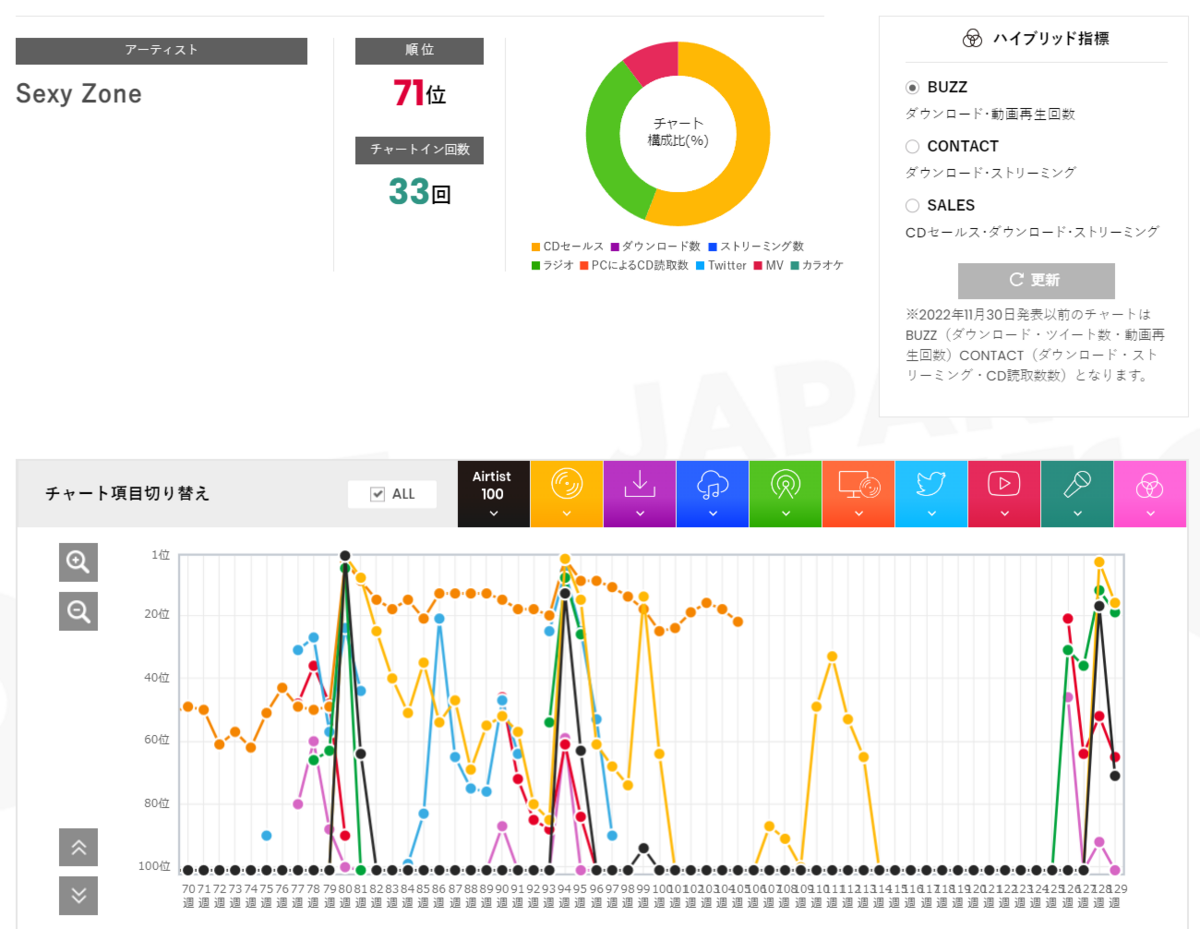Click the Twitter legend color square
This screenshot has width=1200, height=929.
[x=700, y=265]
